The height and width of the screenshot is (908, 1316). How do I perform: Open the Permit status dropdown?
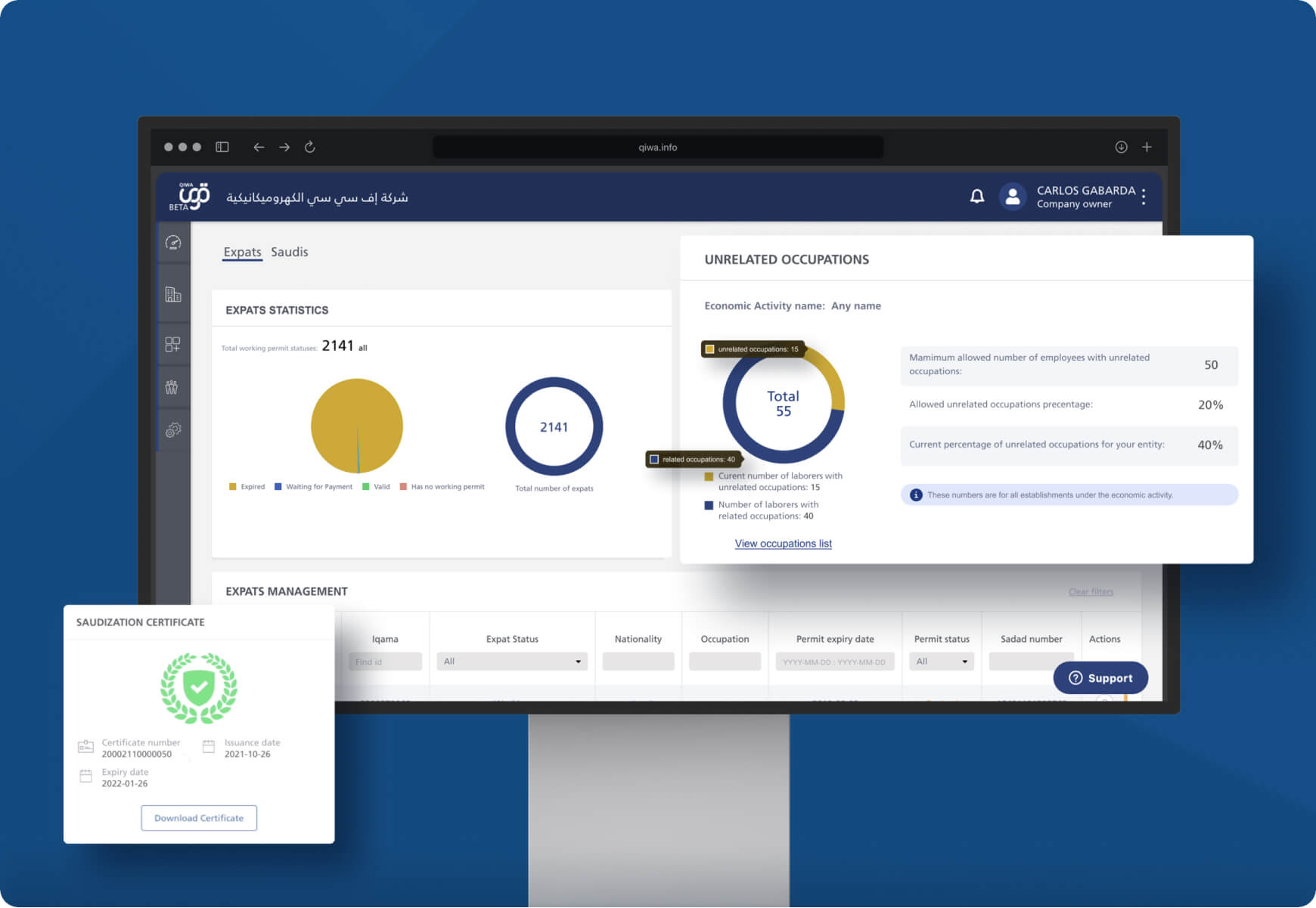[942, 662]
